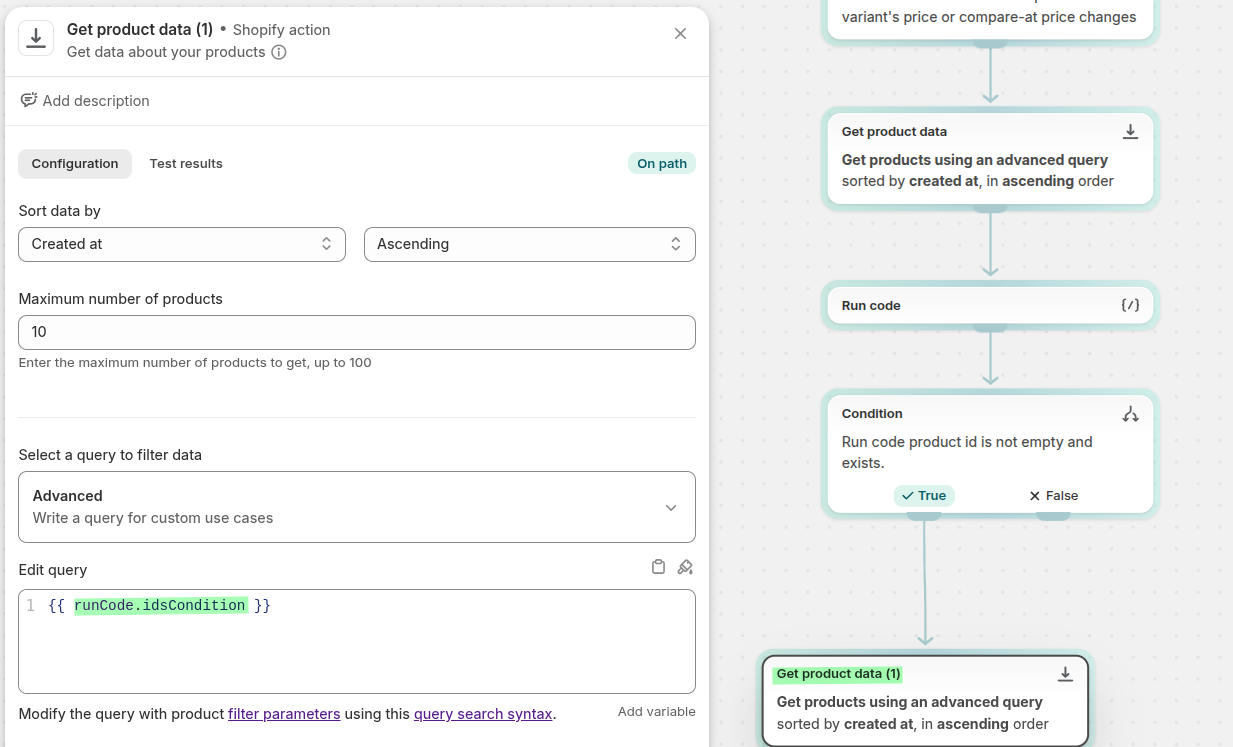Screen dimensions: 1233x747
Task: Click the branch icon on Condition node
Action: pyautogui.click(x=1130, y=414)
